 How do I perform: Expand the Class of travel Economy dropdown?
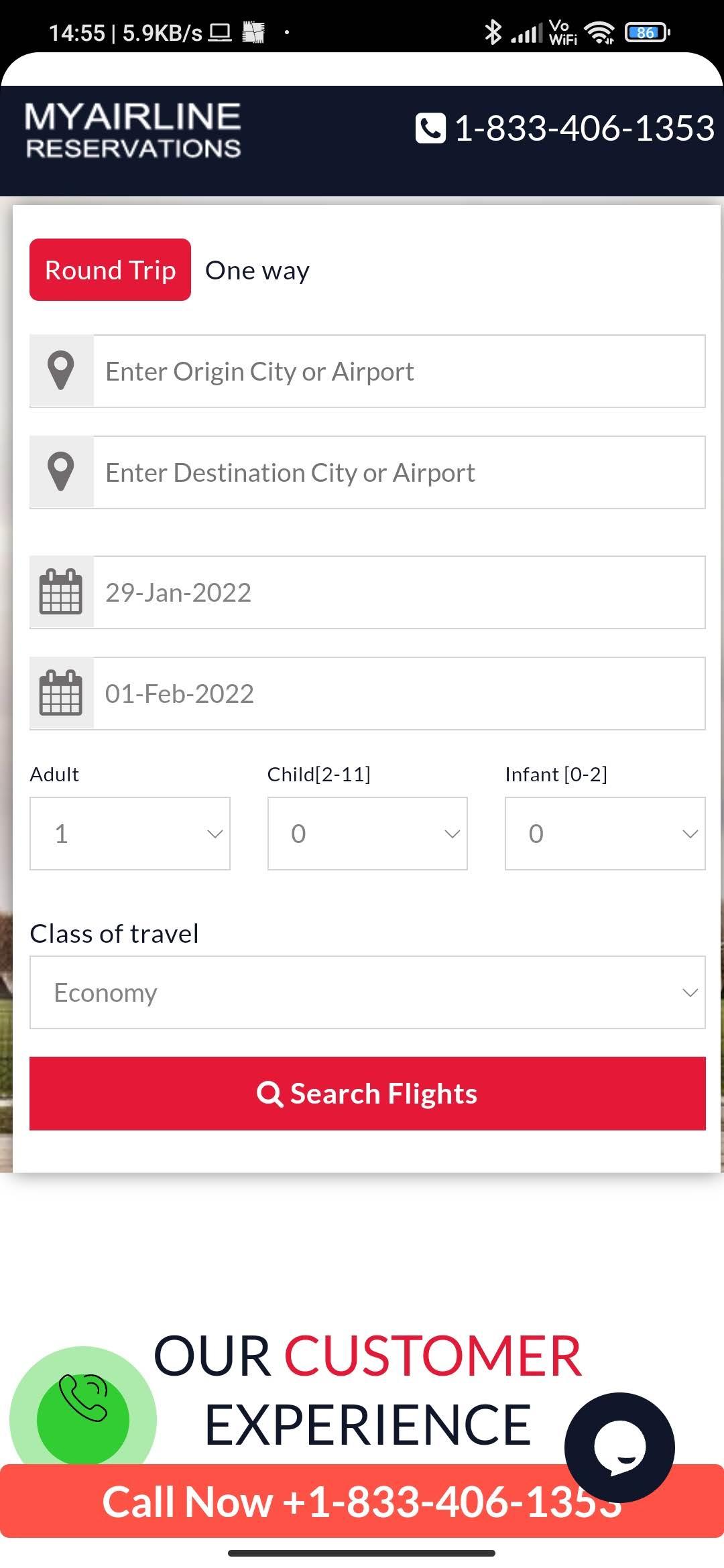(x=367, y=992)
